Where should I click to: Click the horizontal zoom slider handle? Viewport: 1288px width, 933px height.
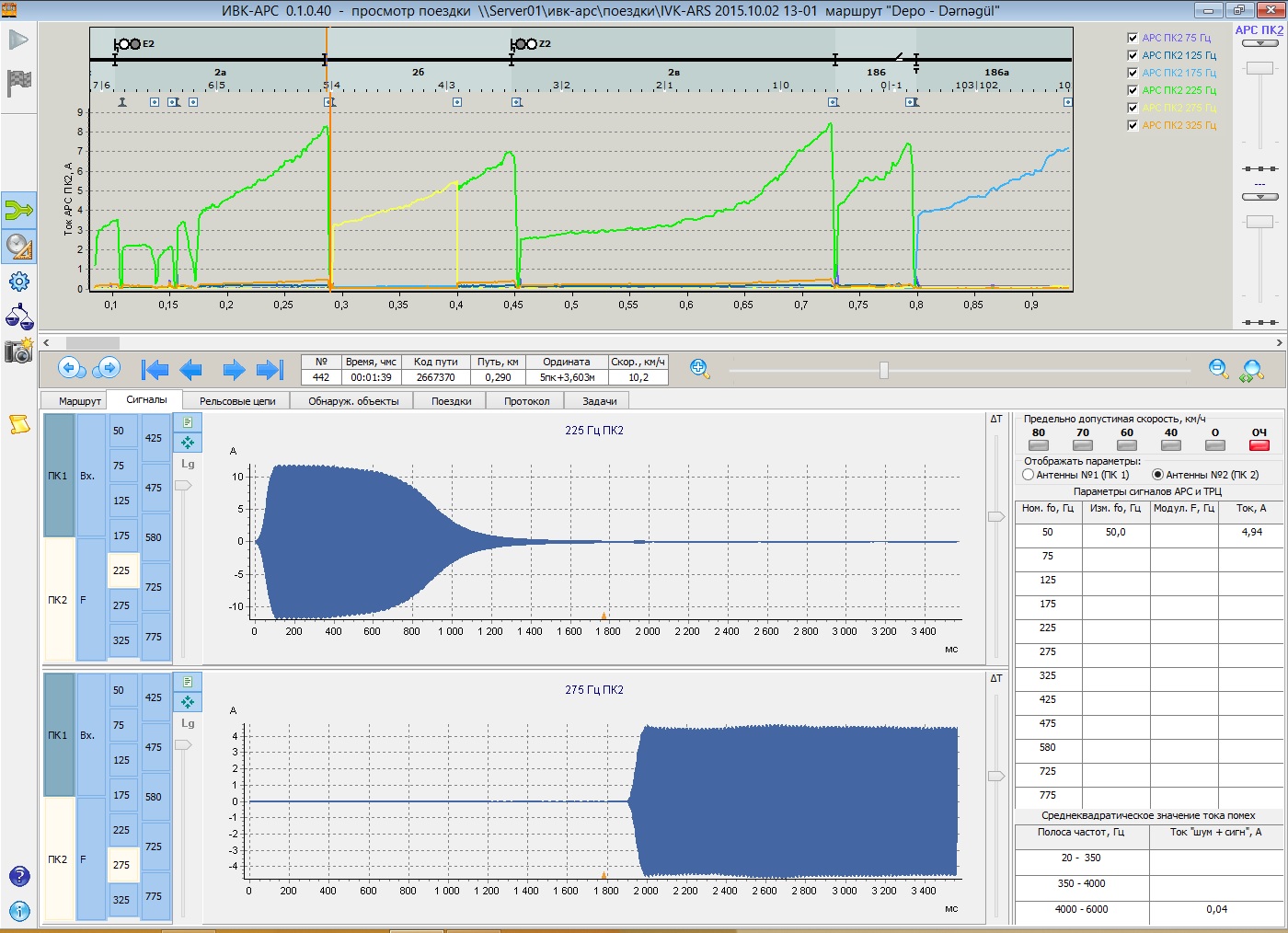883,370
